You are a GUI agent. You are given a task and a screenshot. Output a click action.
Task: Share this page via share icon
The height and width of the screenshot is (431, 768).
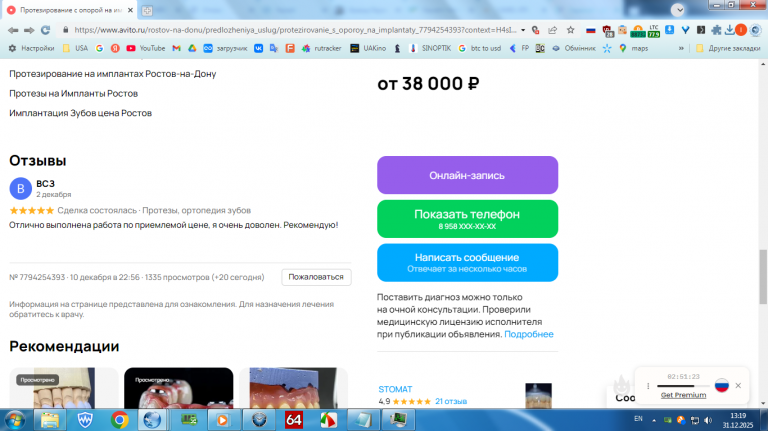pos(552,30)
